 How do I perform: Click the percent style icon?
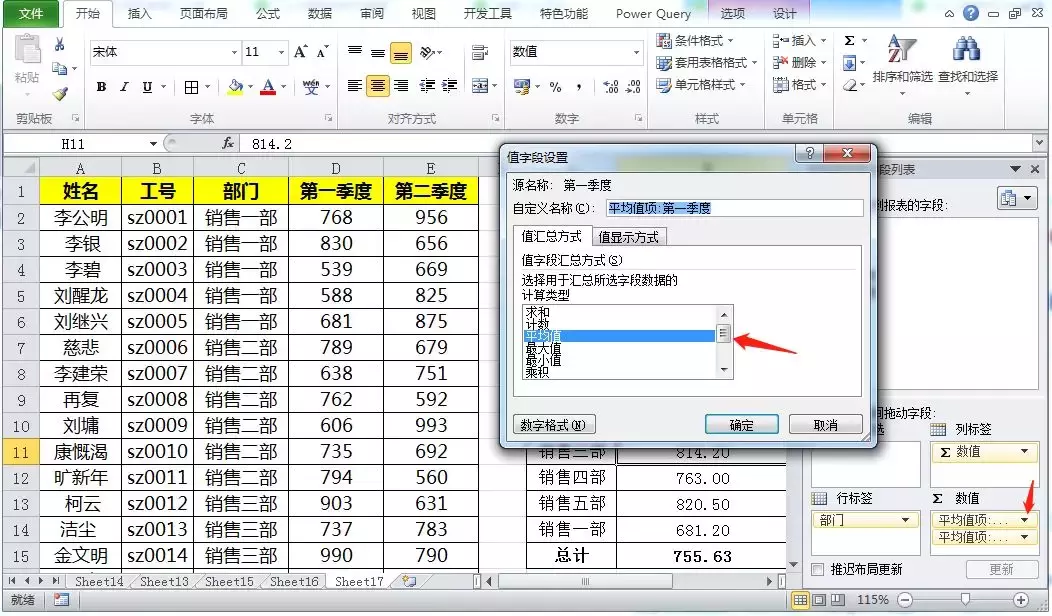tap(556, 87)
